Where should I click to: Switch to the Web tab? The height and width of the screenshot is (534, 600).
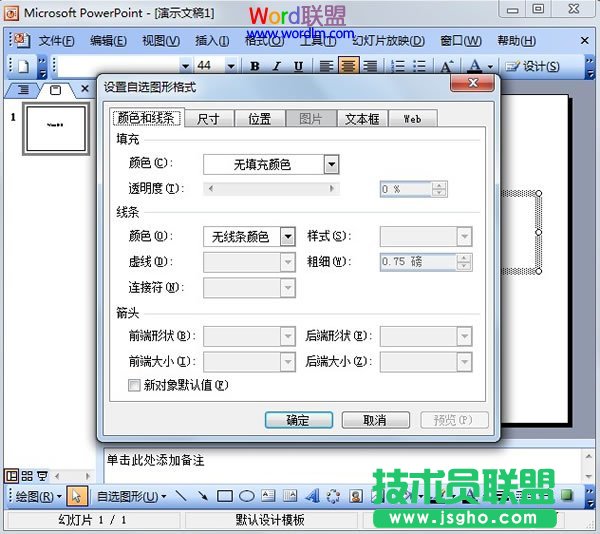pos(412,119)
